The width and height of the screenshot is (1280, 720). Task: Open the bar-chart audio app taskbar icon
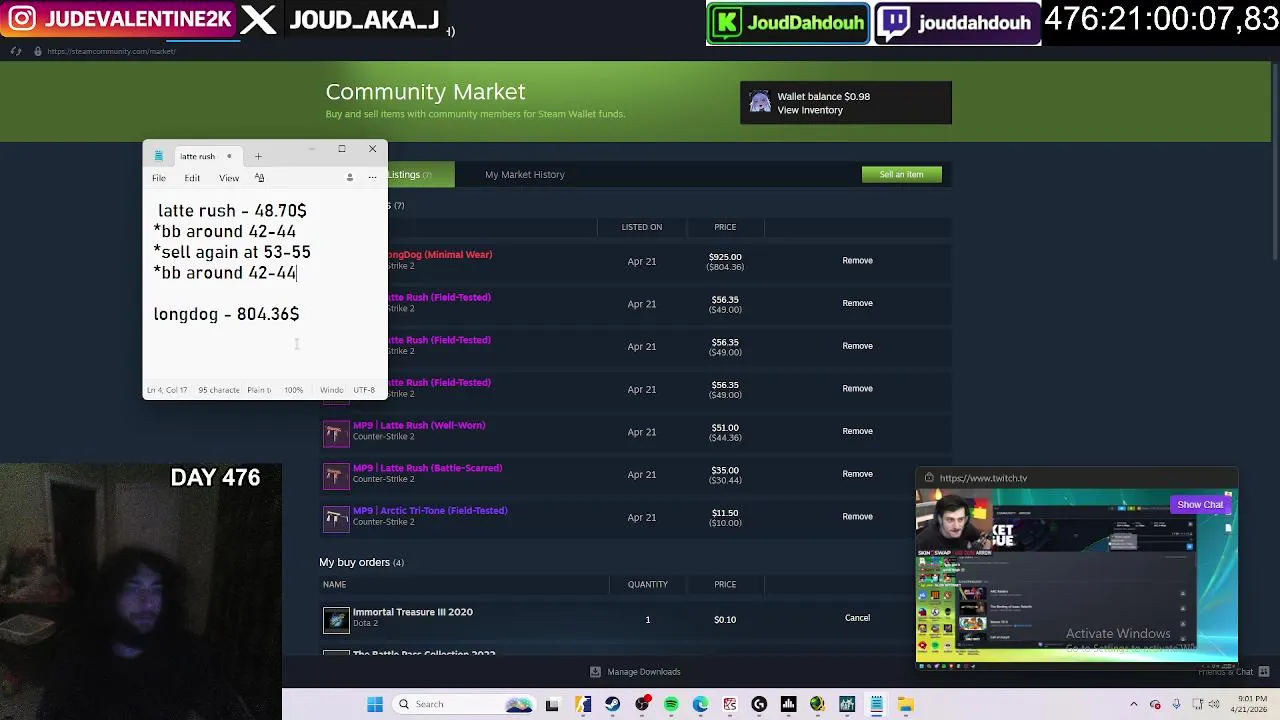[x=788, y=704]
